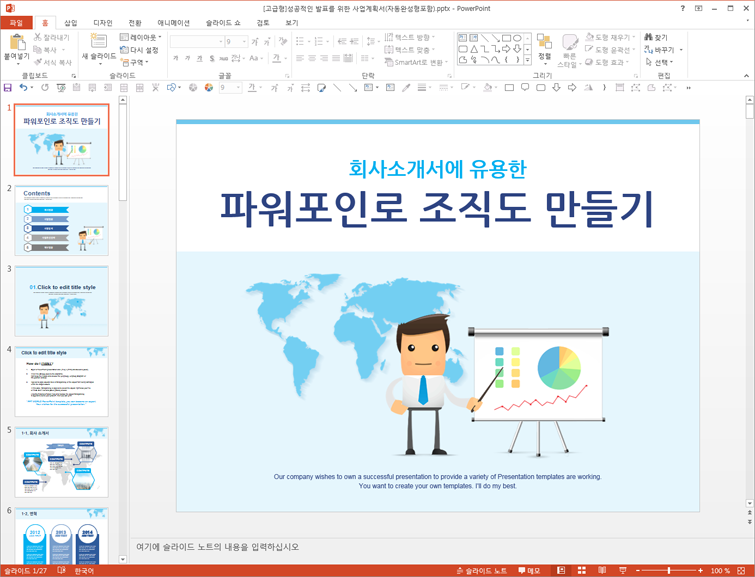The width and height of the screenshot is (755, 577).
Task: Toggle bold formatting in Font group
Action: click(x=176, y=58)
